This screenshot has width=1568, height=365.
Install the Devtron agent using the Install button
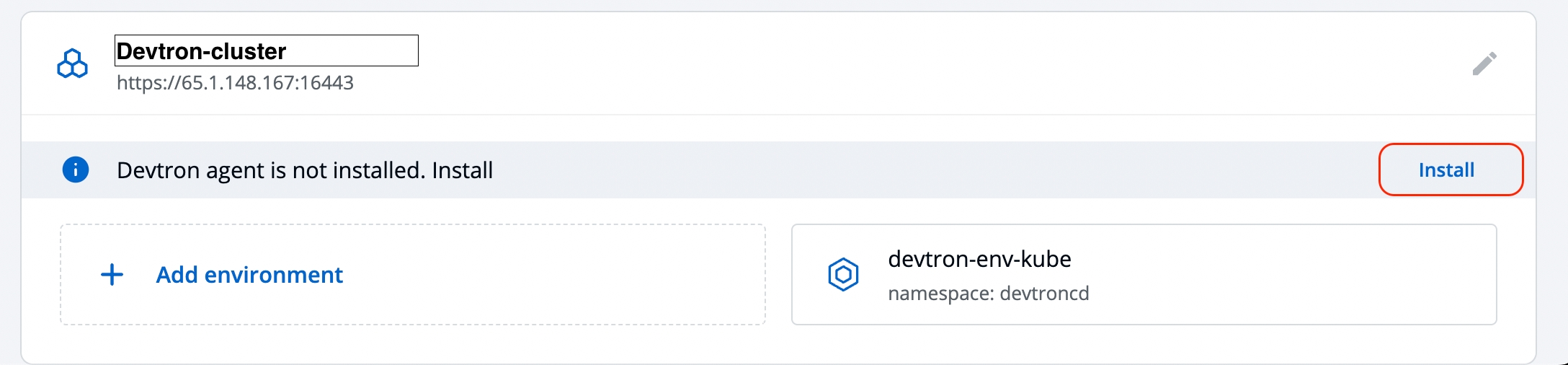tap(1451, 170)
